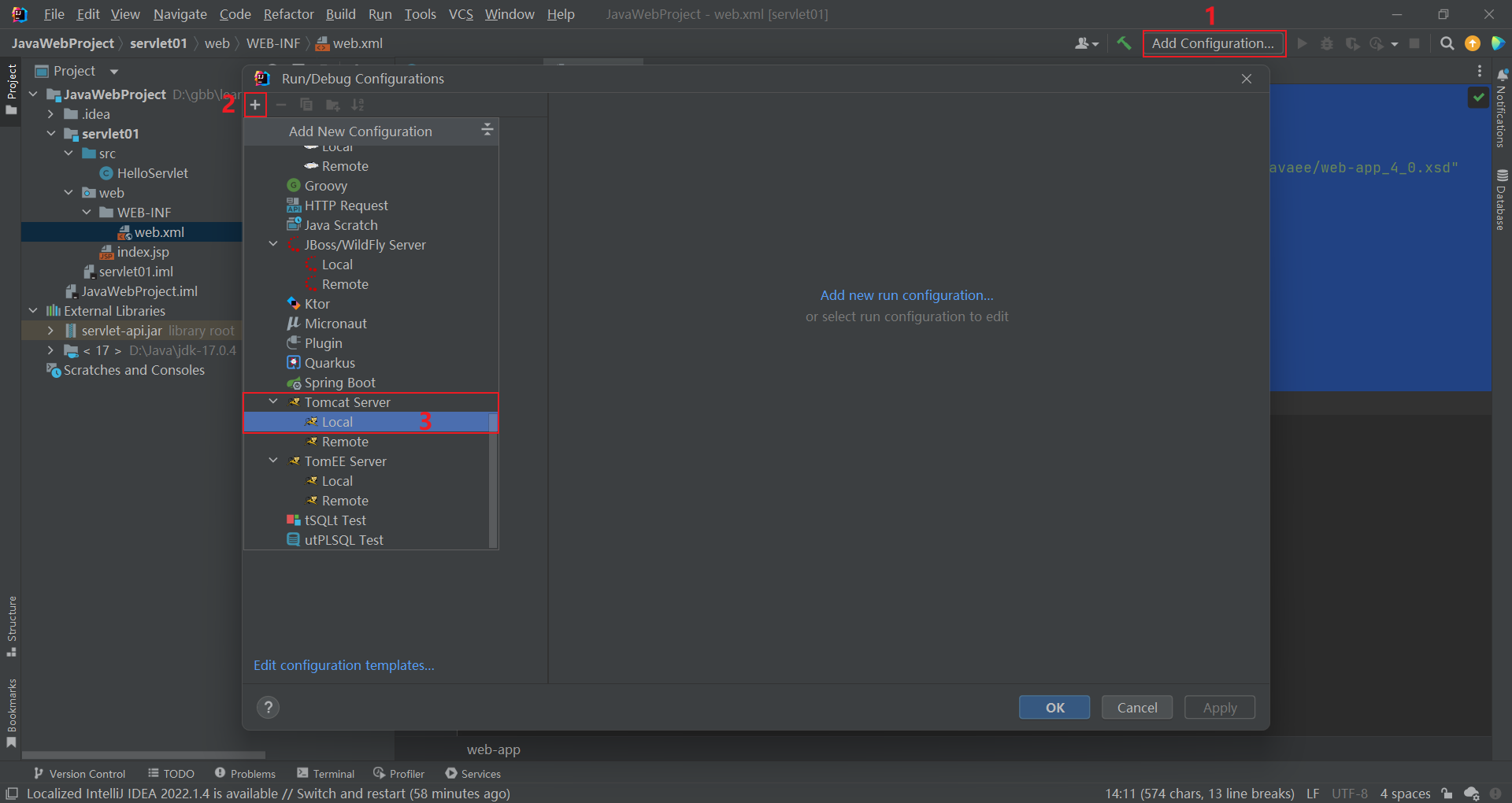
Task: Expand the .idea folder
Action: [50, 113]
